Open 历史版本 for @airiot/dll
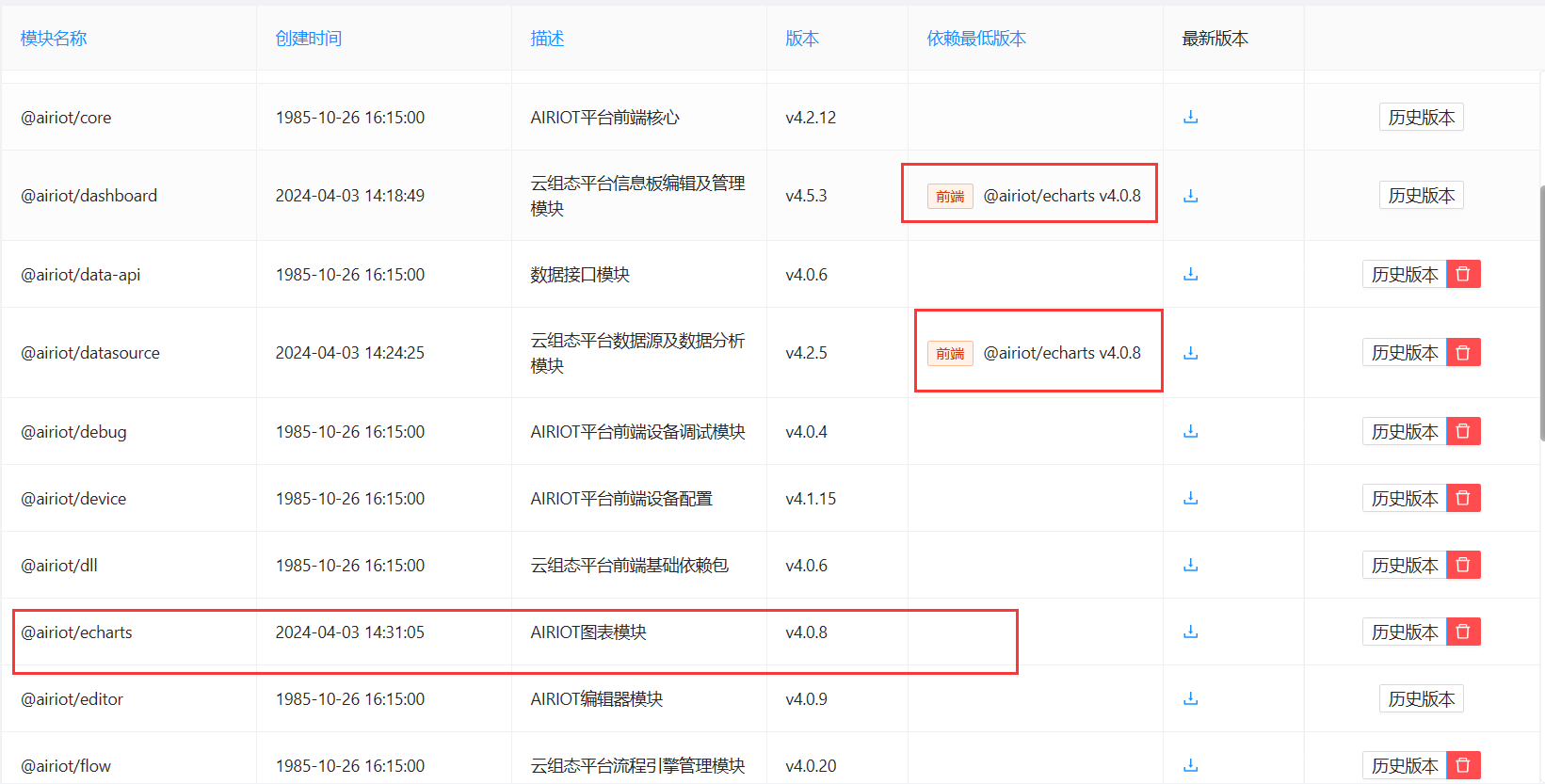Image resolution: width=1545 pixels, height=784 pixels. [1405, 565]
